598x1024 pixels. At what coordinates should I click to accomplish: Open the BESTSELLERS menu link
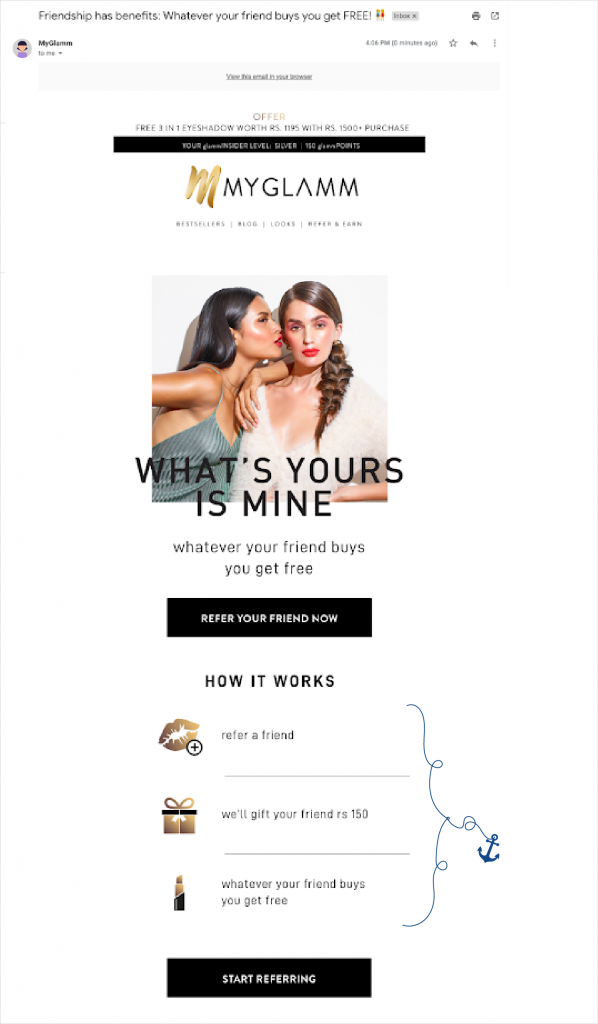click(200, 224)
